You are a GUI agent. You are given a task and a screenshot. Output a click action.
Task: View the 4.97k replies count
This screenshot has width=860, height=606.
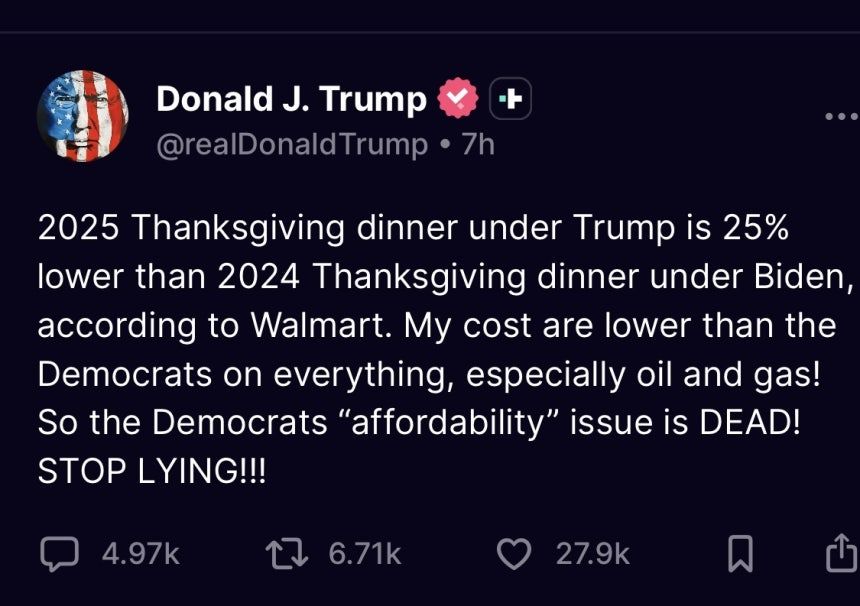click(141, 553)
